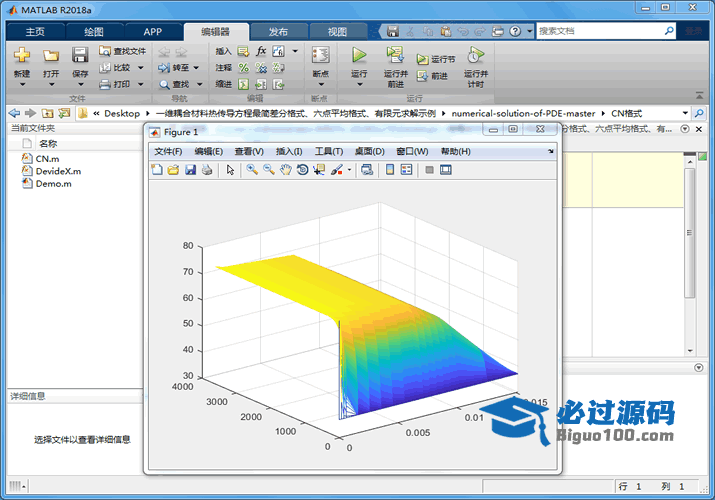This screenshot has width=715, height=500.
Task: Toggle the data cursor tool
Action: 319,170
